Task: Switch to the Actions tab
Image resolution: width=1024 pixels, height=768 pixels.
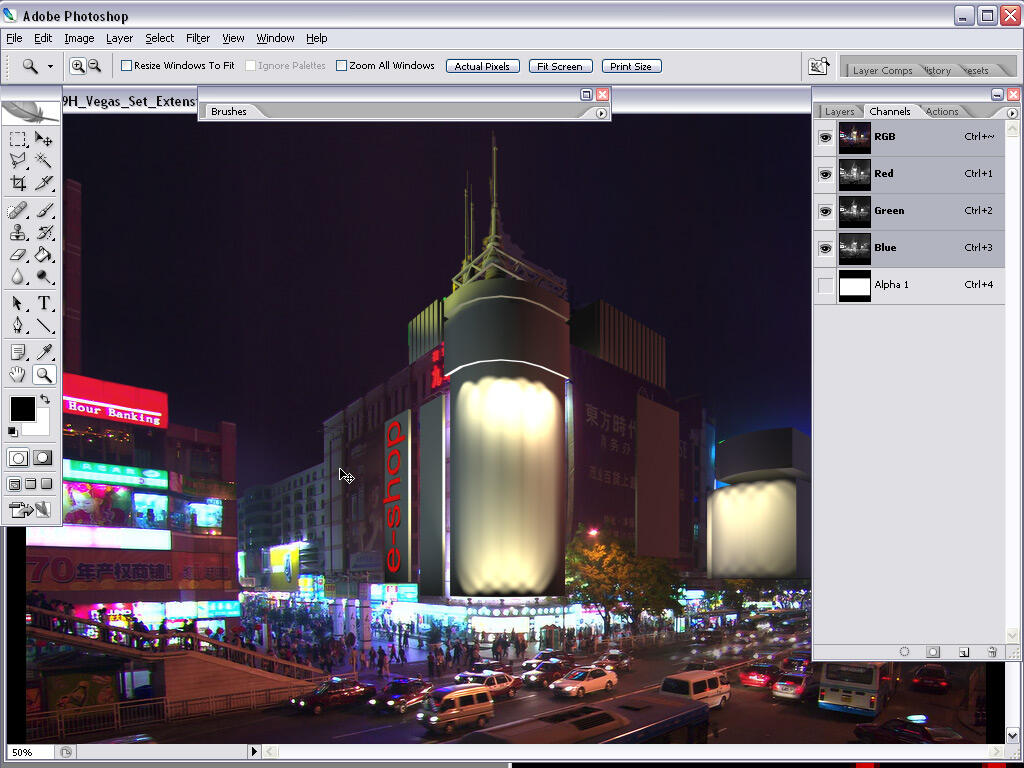Action: 942,112
